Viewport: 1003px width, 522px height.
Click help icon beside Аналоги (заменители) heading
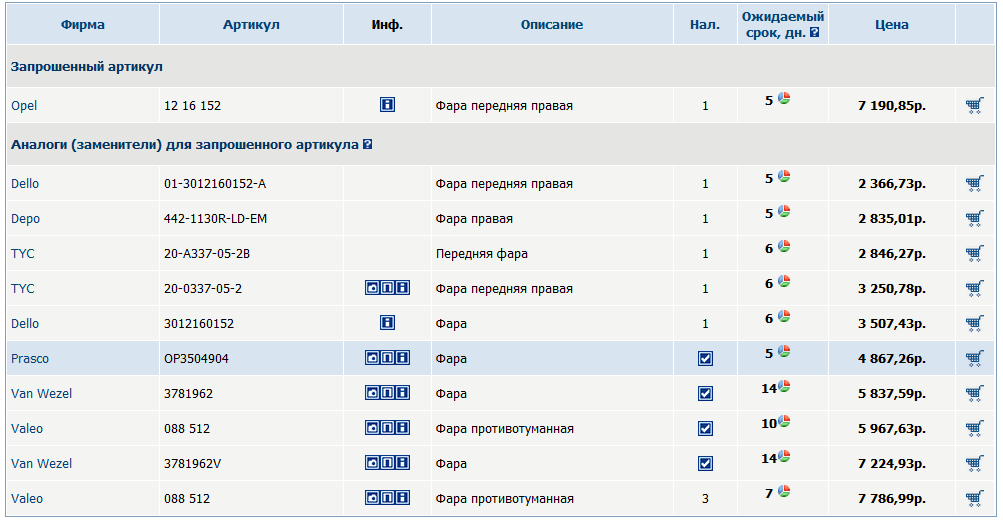[x=367, y=145]
